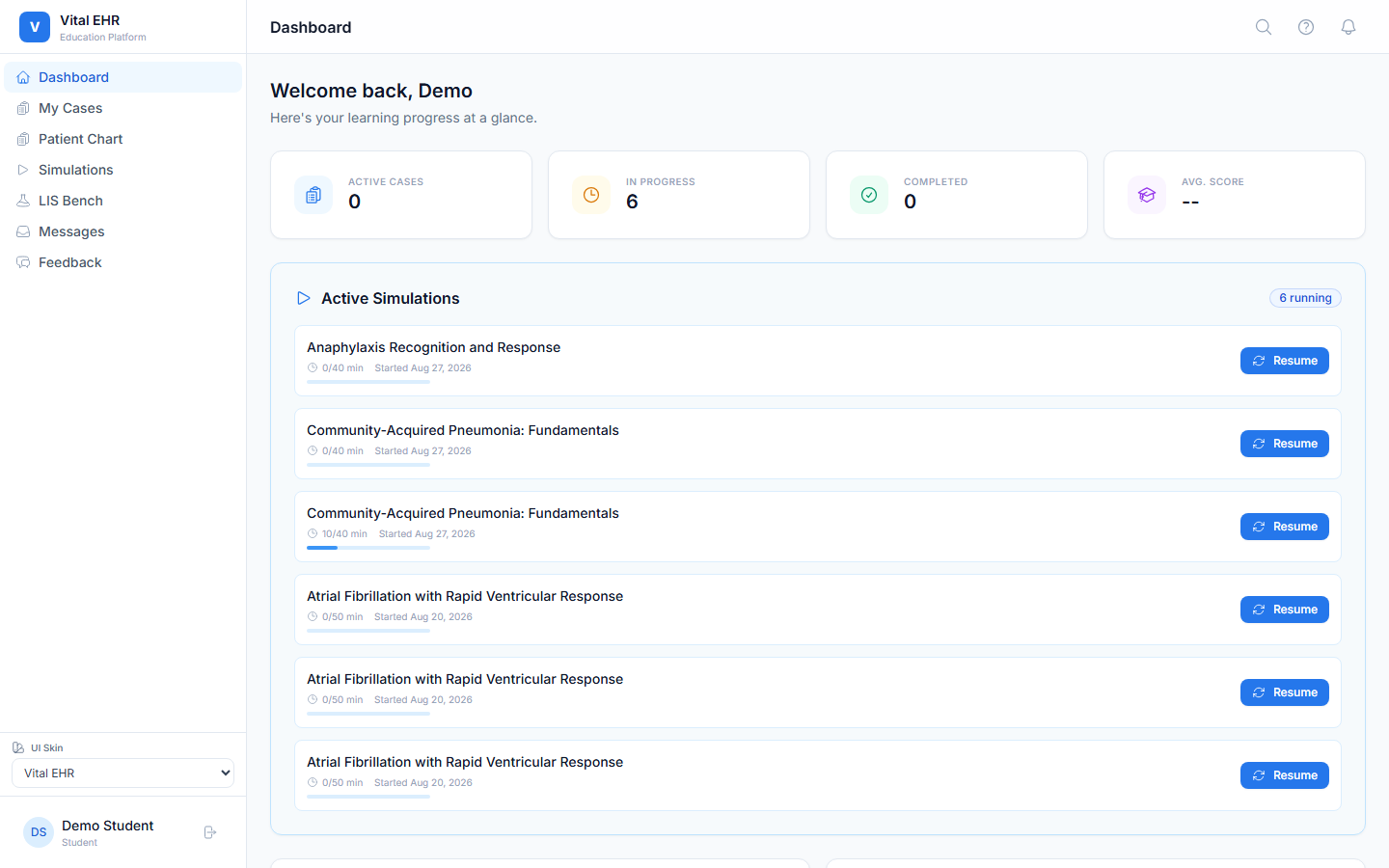Click 'Started Aug 27, 2026' under Anaphylaxis
This screenshot has width=1389, height=868.
tap(422, 367)
